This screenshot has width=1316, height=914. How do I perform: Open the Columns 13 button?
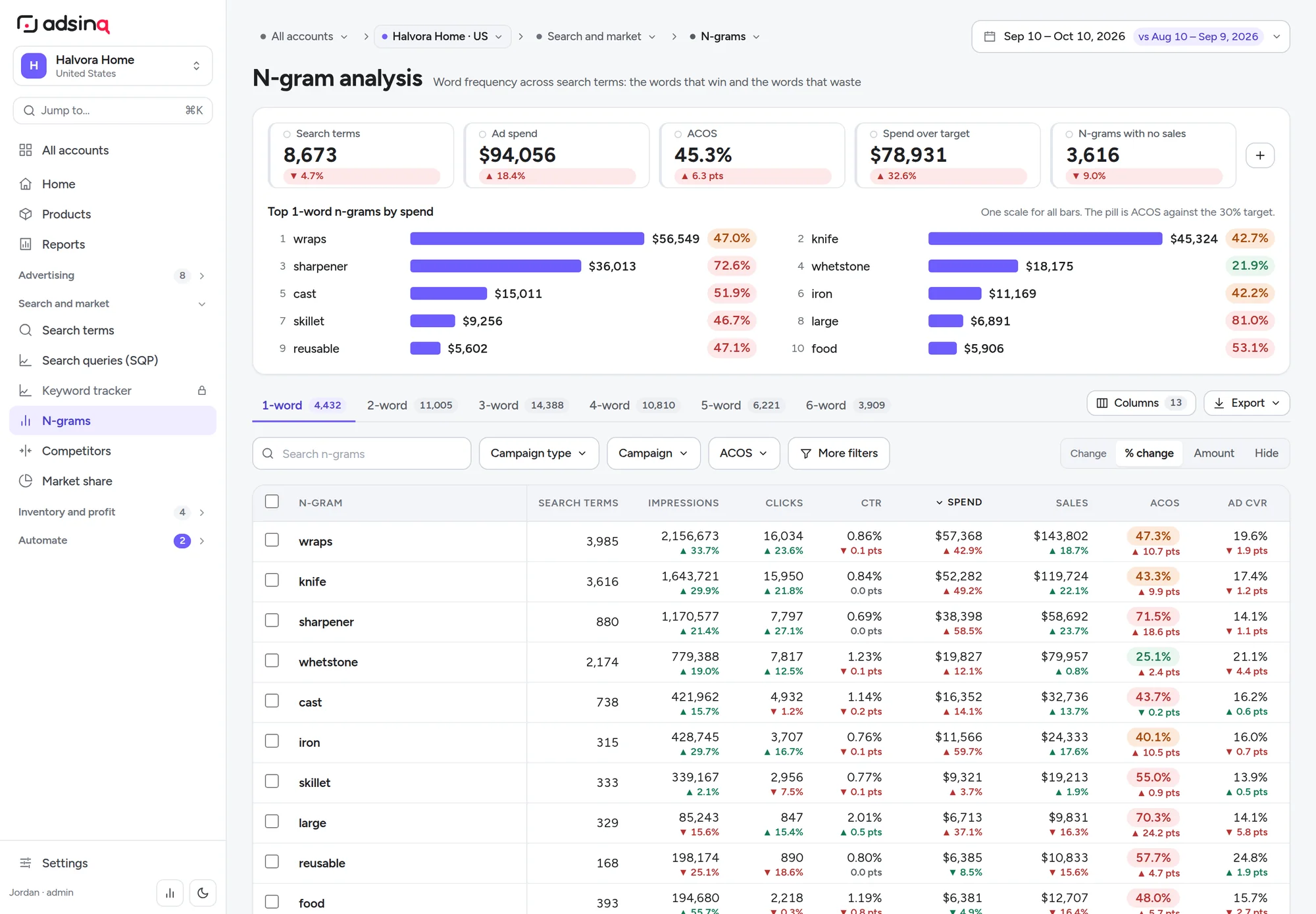click(x=1141, y=403)
